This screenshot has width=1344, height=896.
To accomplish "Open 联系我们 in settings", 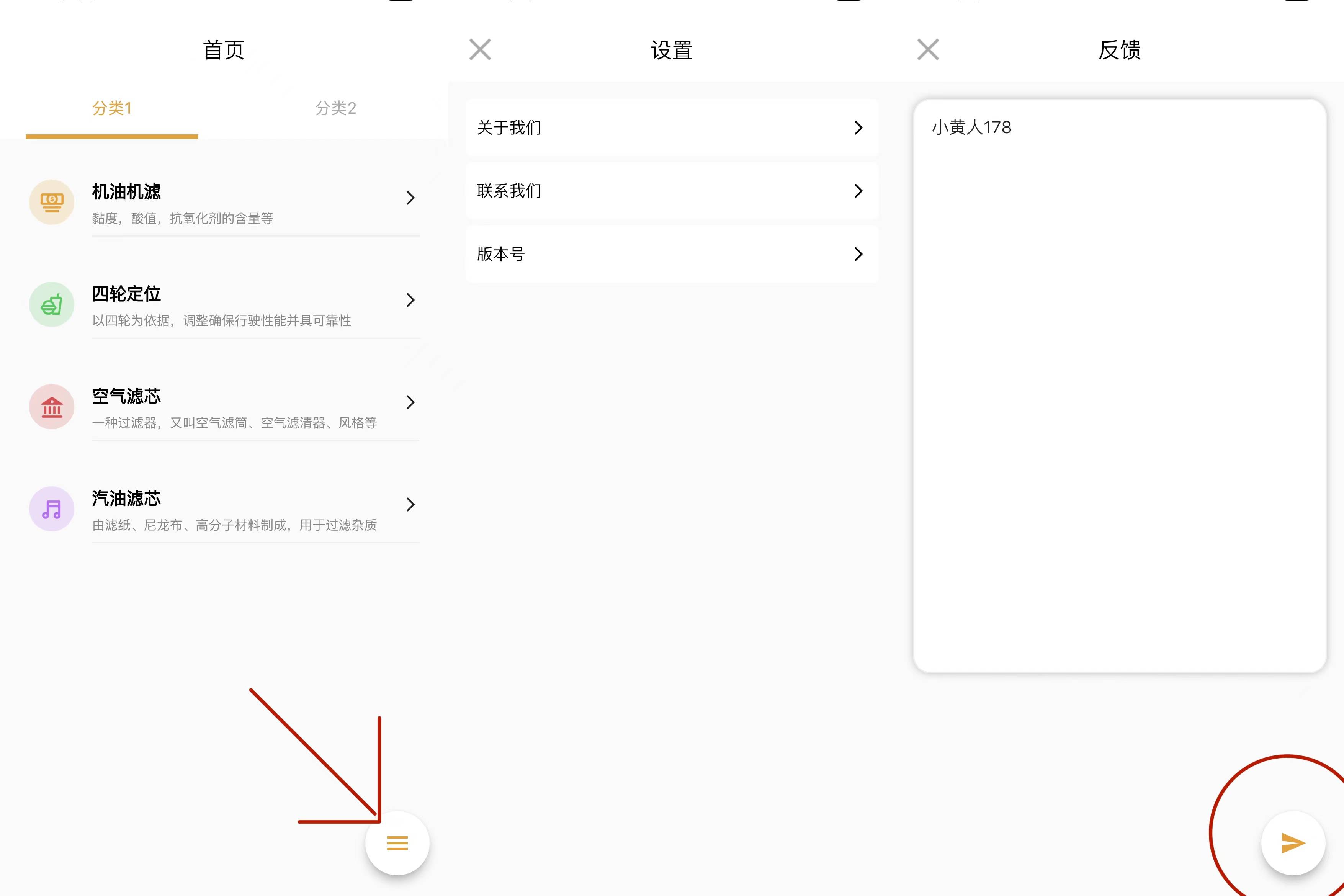I will (x=672, y=191).
